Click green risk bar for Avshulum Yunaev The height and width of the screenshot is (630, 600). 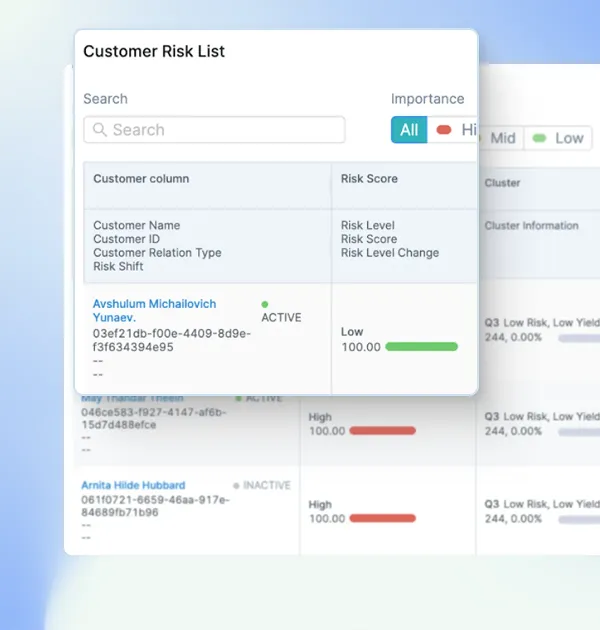click(421, 347)
